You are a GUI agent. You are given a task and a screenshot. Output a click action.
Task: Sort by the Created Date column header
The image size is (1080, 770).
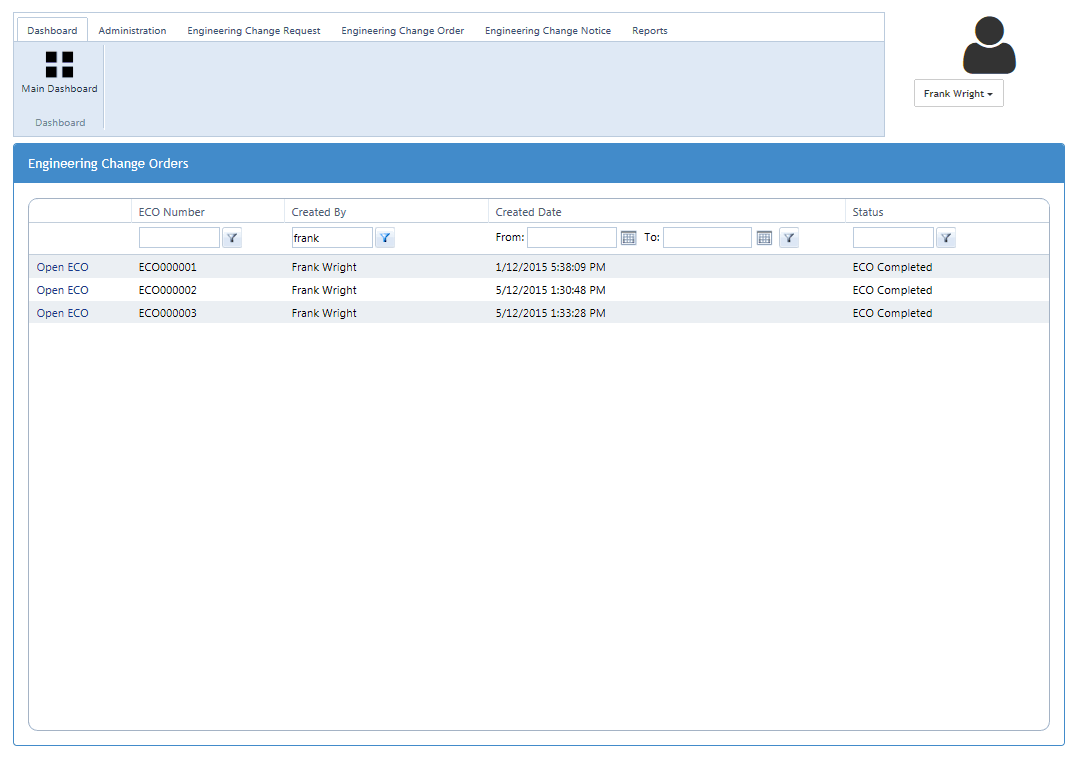(528, 212)
